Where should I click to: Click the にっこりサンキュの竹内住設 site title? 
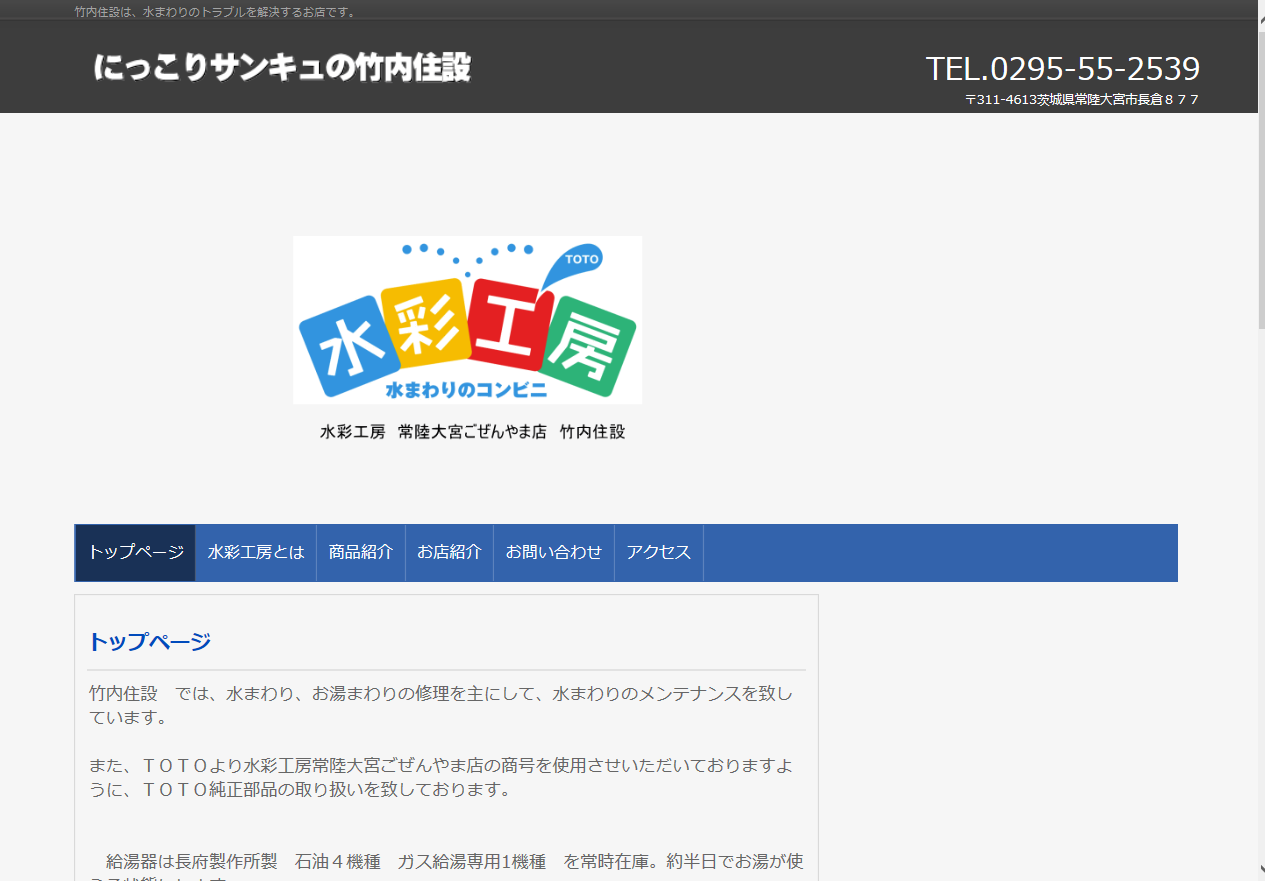point(282,67)
